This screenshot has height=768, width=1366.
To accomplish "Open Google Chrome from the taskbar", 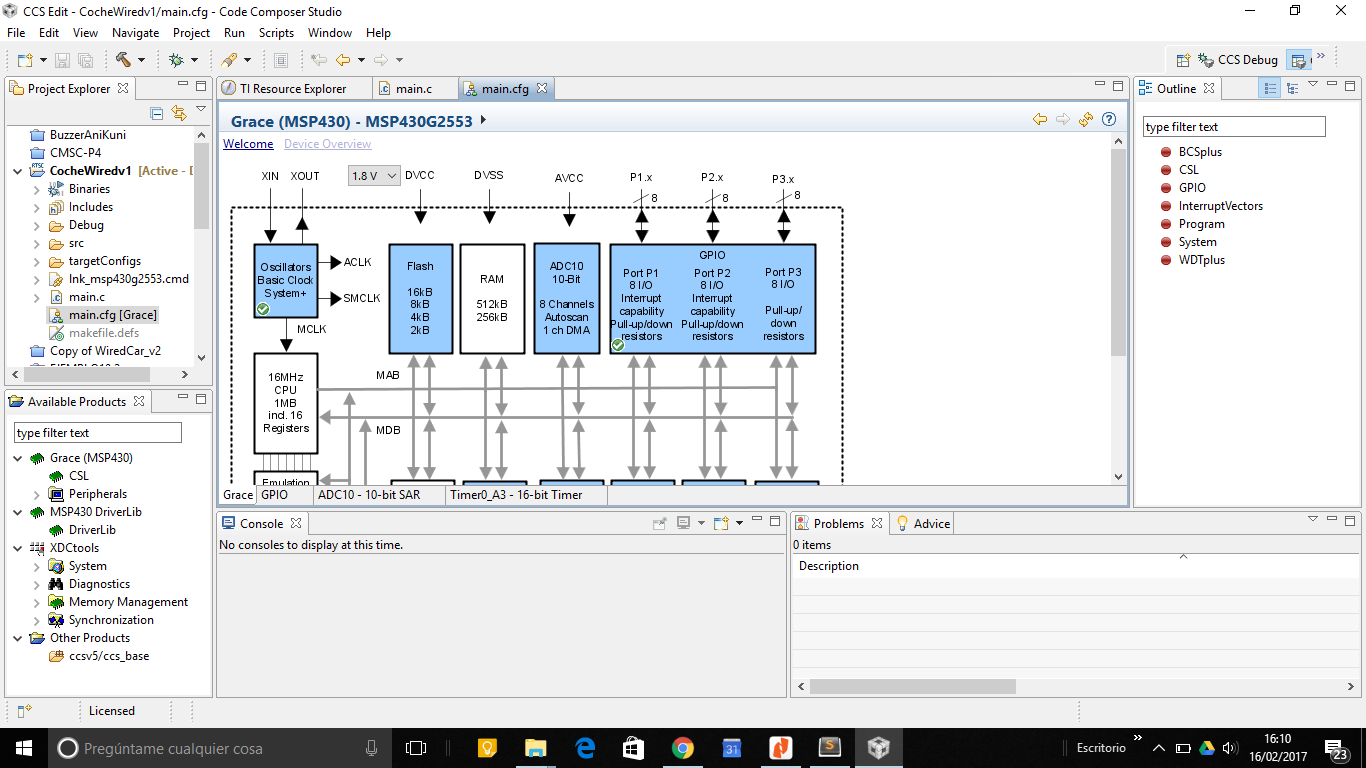I will coord(682,747).
